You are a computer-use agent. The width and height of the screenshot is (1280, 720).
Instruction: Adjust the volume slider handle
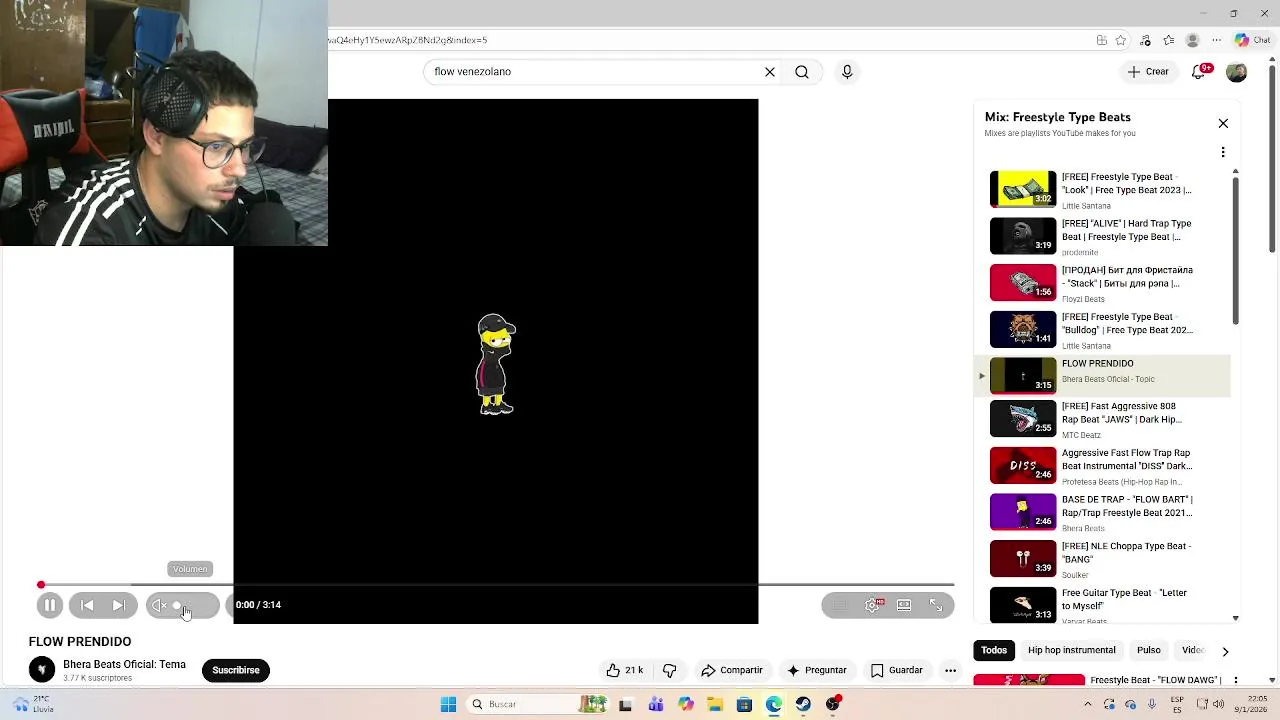(177, 605)
